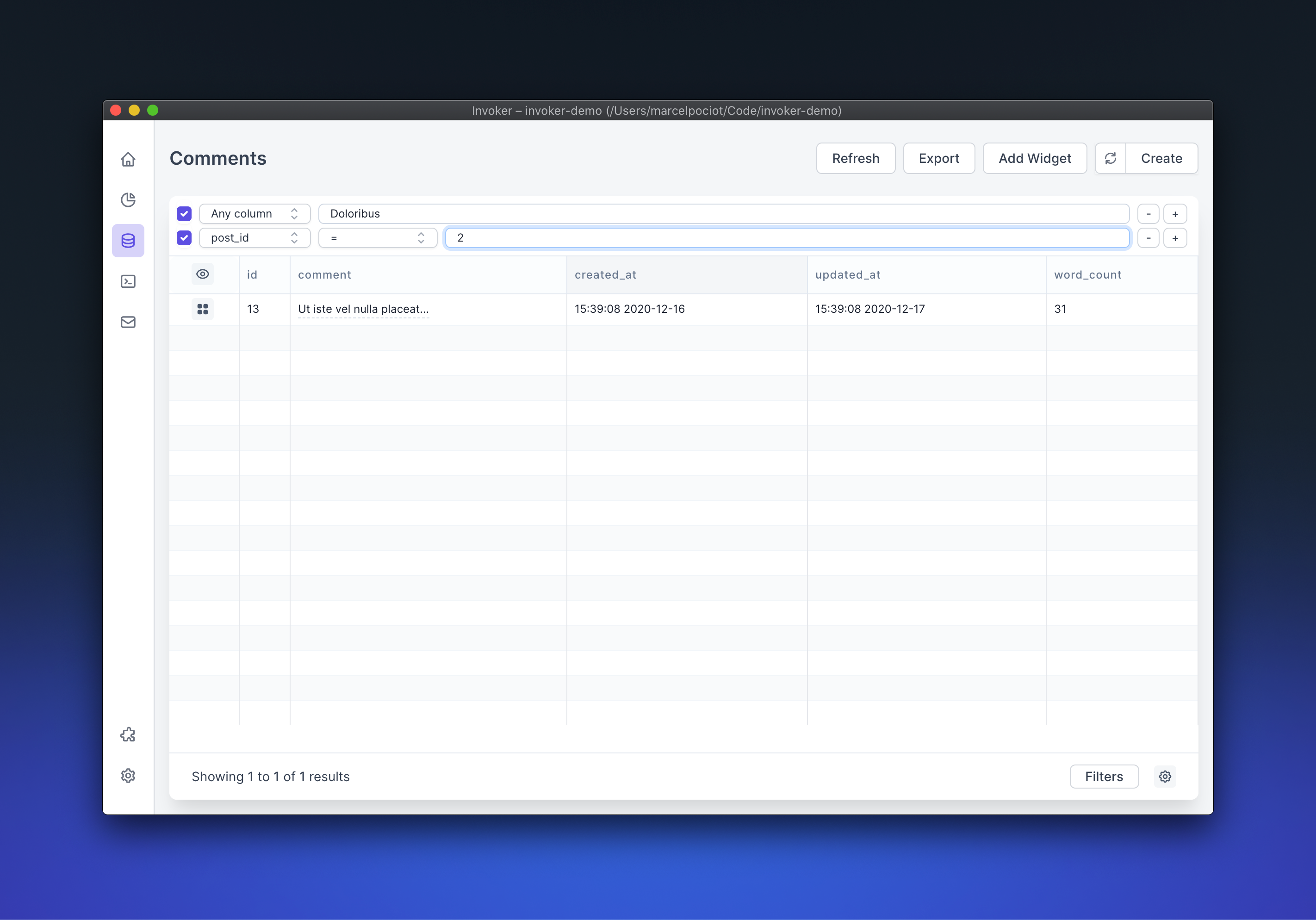Click the sync arrows icon beside Create
This screenshot has height=920, width=1316.
(1110, 158)
